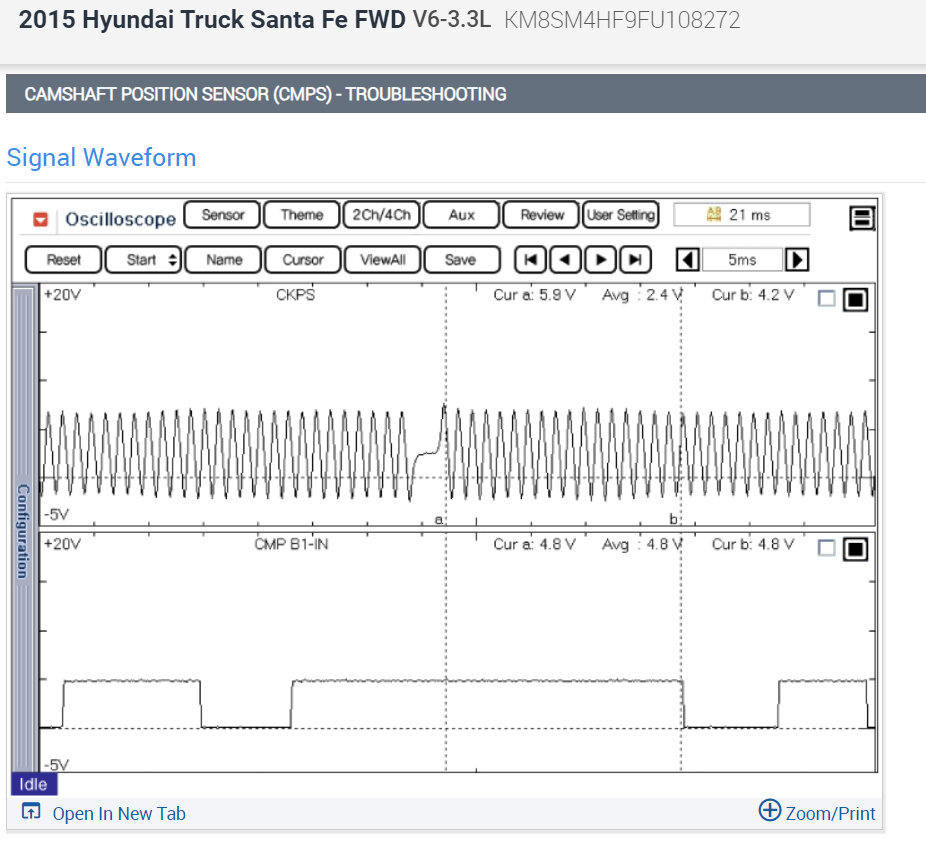Click the Cur b: 4.2 V reading
Viewport: 926px width, 854px height.
[x=753, y=295]
